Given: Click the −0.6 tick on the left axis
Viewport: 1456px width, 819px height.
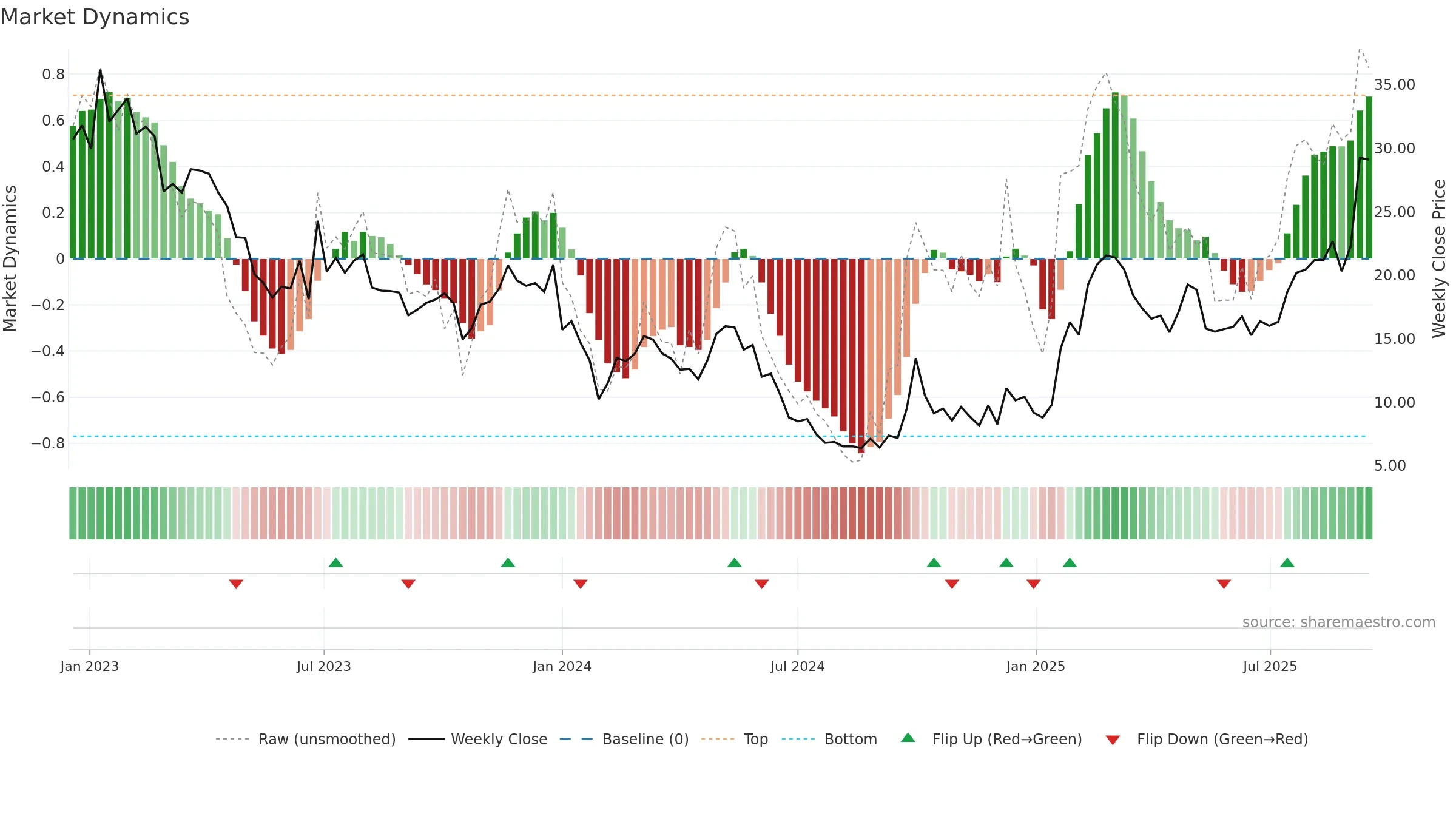Looking at the screenshot, I should click(x=48, y=397).
